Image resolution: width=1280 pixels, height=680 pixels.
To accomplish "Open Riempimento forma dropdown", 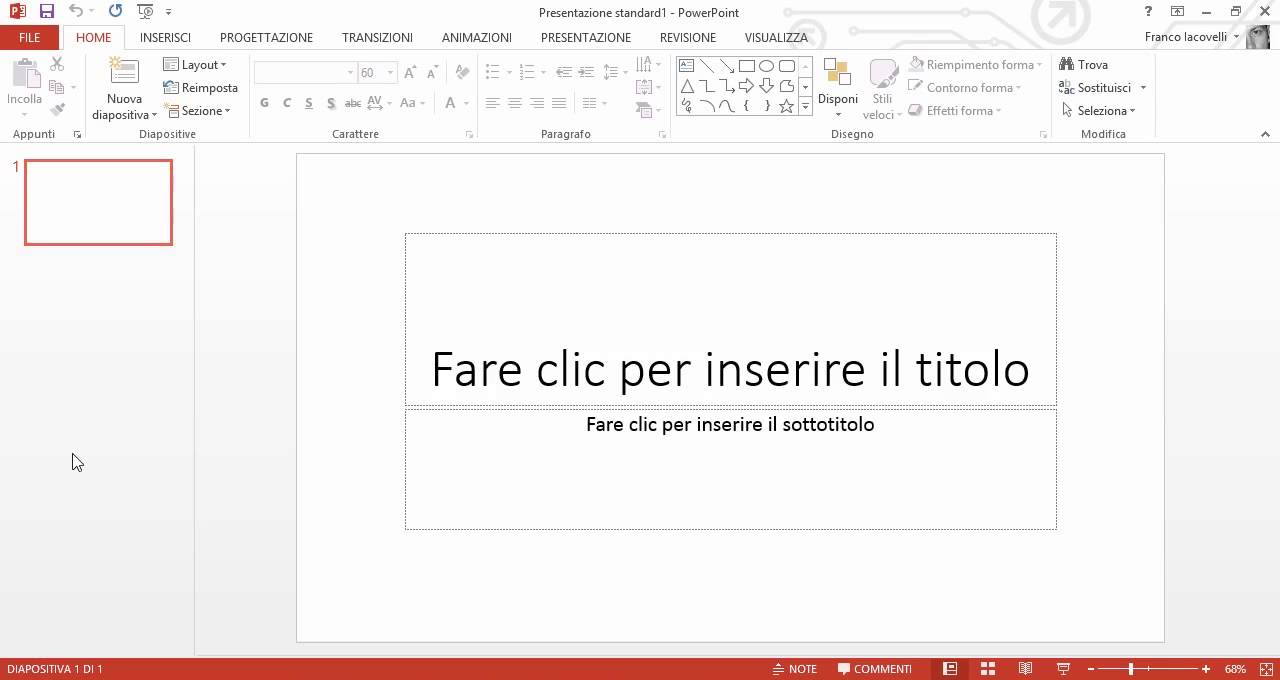I will (x=975, y=65).
